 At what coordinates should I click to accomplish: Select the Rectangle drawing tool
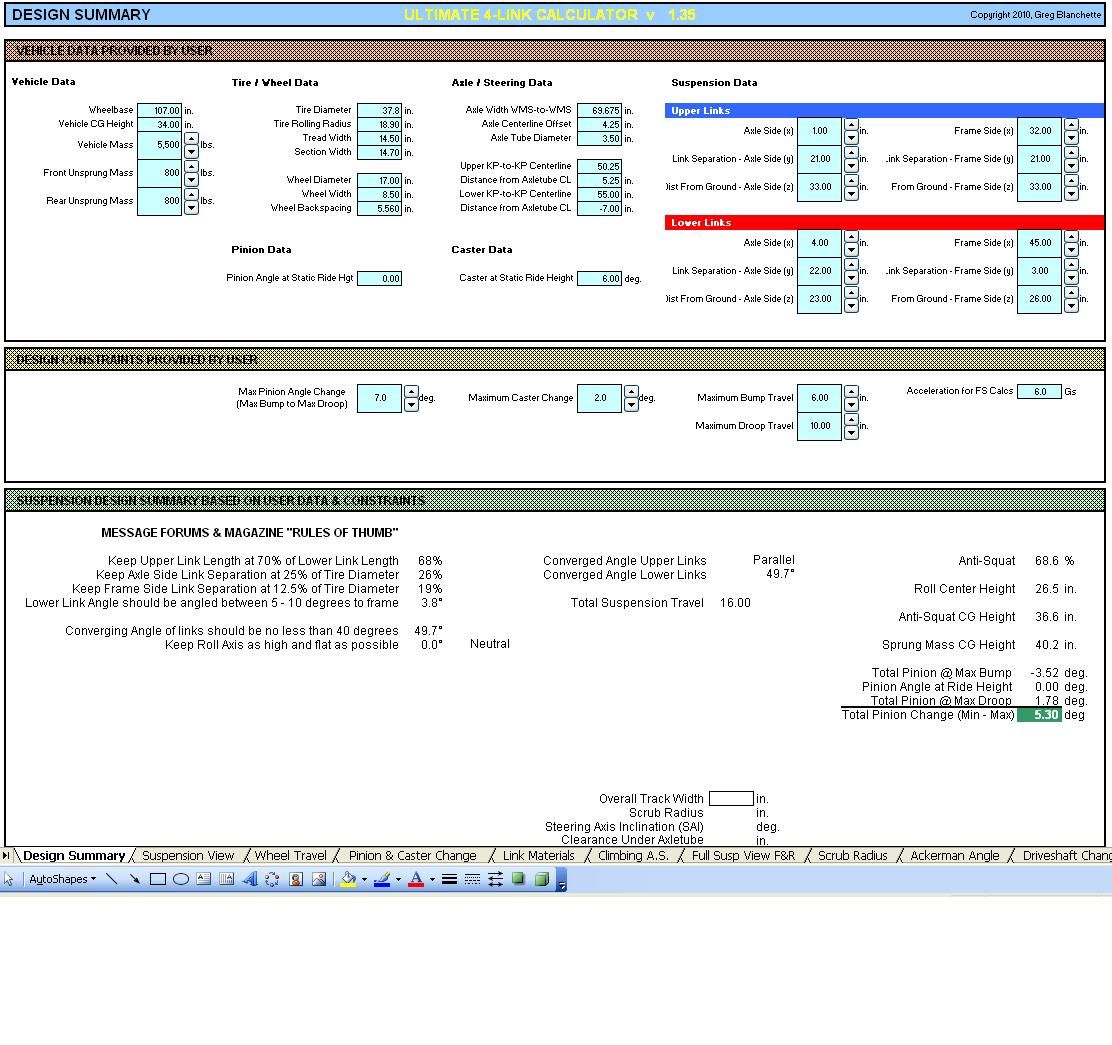(157, 879)
